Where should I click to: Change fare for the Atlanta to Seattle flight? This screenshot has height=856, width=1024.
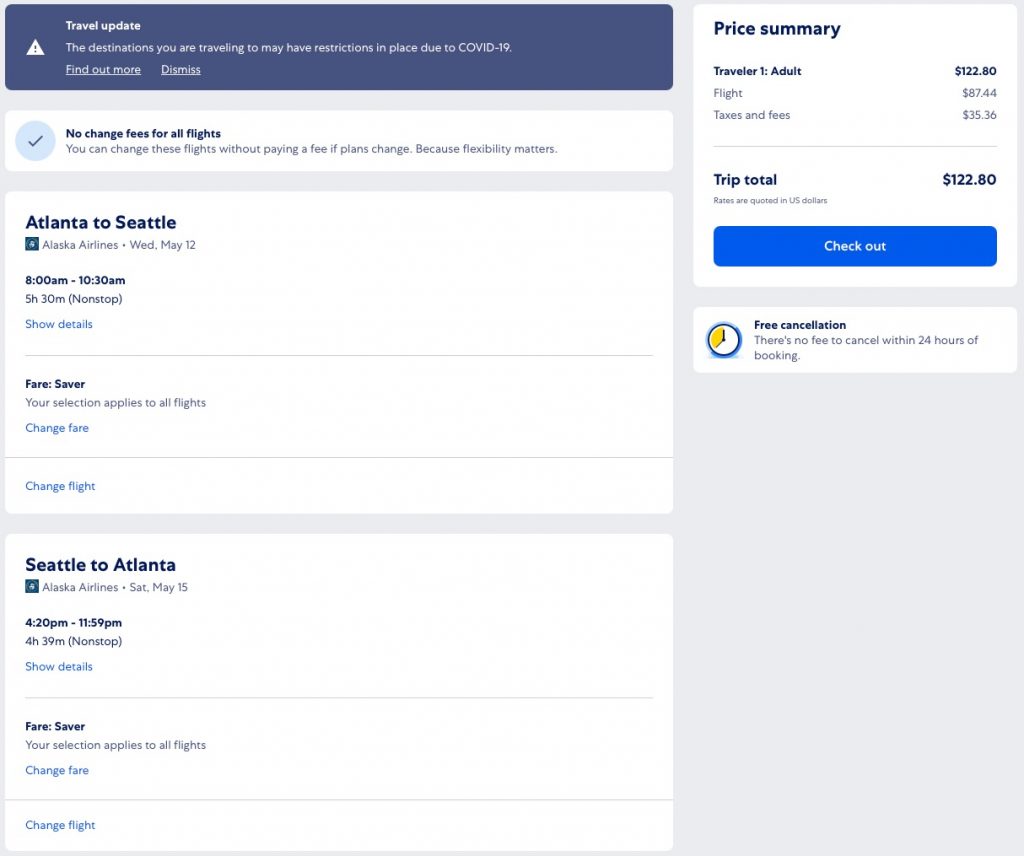click(x=57, y=428)
